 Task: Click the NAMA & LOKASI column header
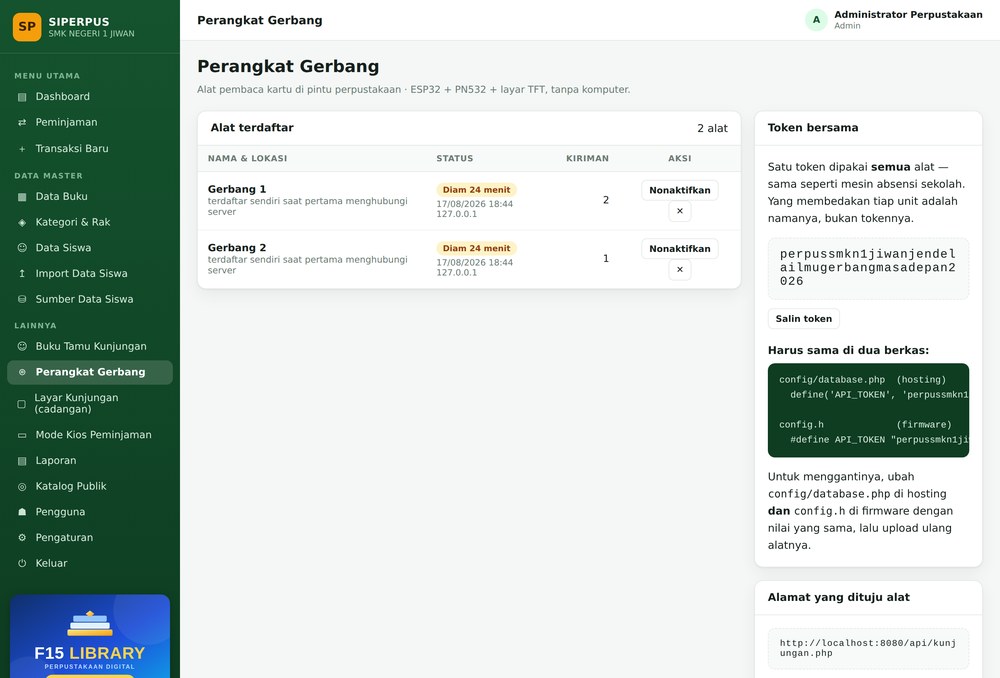(x=247, y=158)
